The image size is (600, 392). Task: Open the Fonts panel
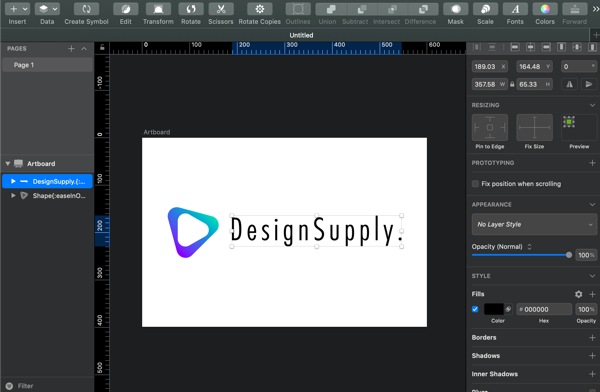tap(515, 9)
